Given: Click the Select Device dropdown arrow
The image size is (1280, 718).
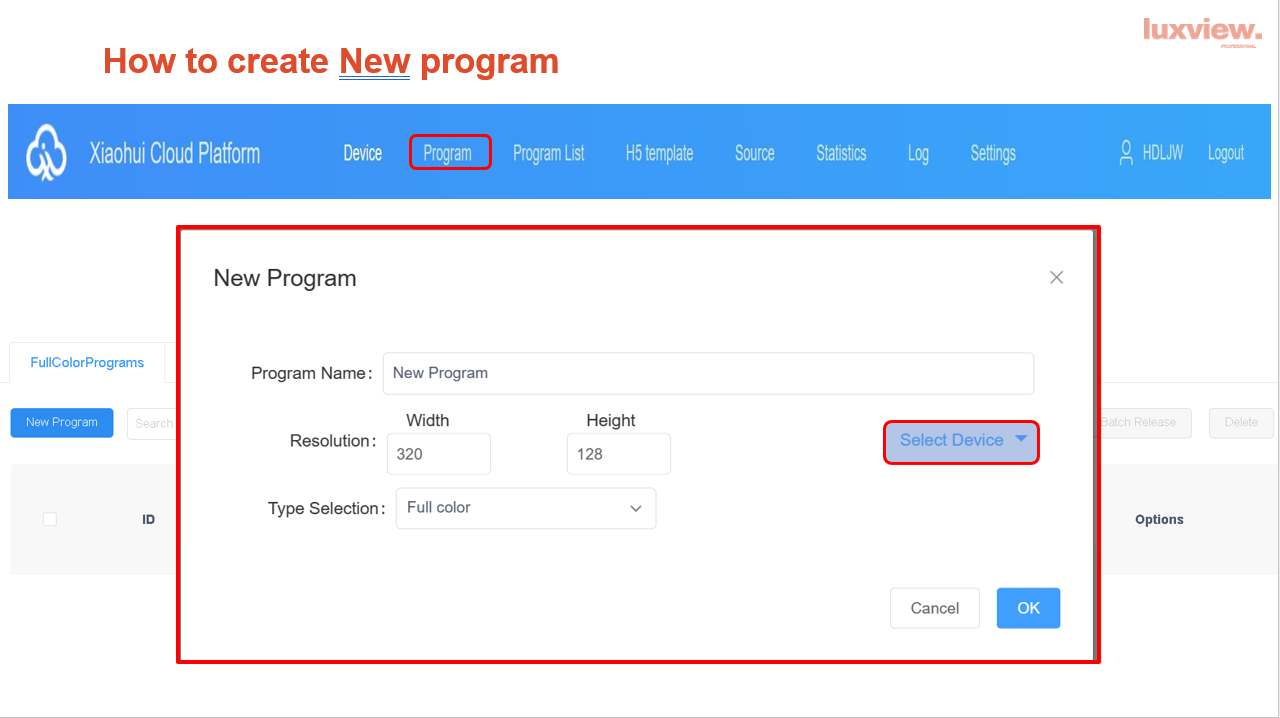Looking at the screenshot, I should click(x=1021, y=439).
